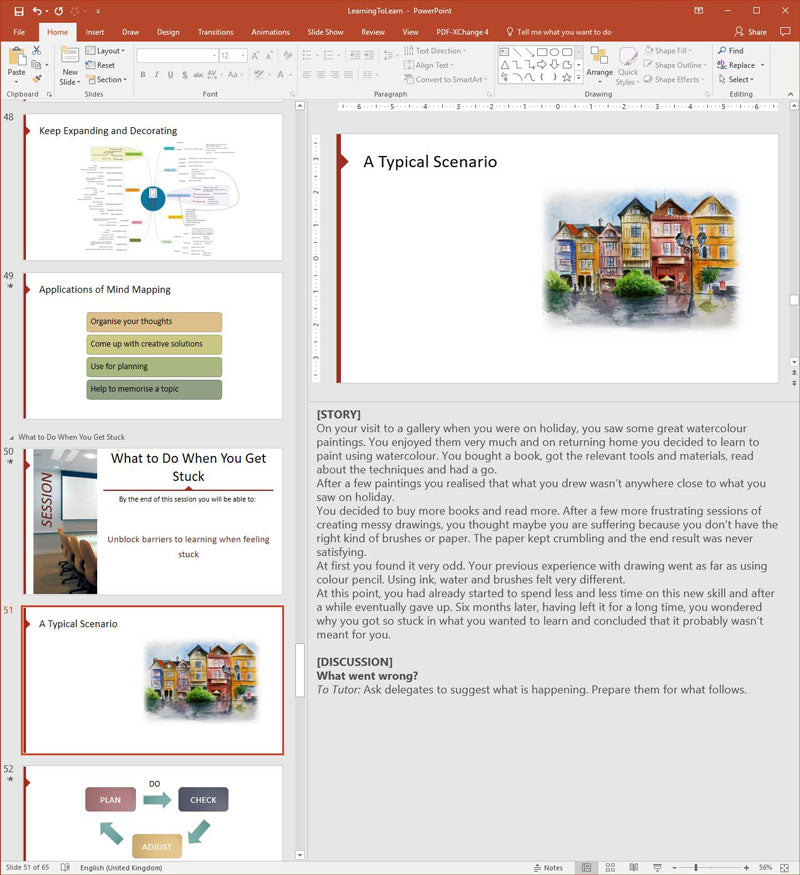Toggle Strikethrough on text
Image resolution: width=800 pixels, height=875 pixels.
tap(198, 74)
